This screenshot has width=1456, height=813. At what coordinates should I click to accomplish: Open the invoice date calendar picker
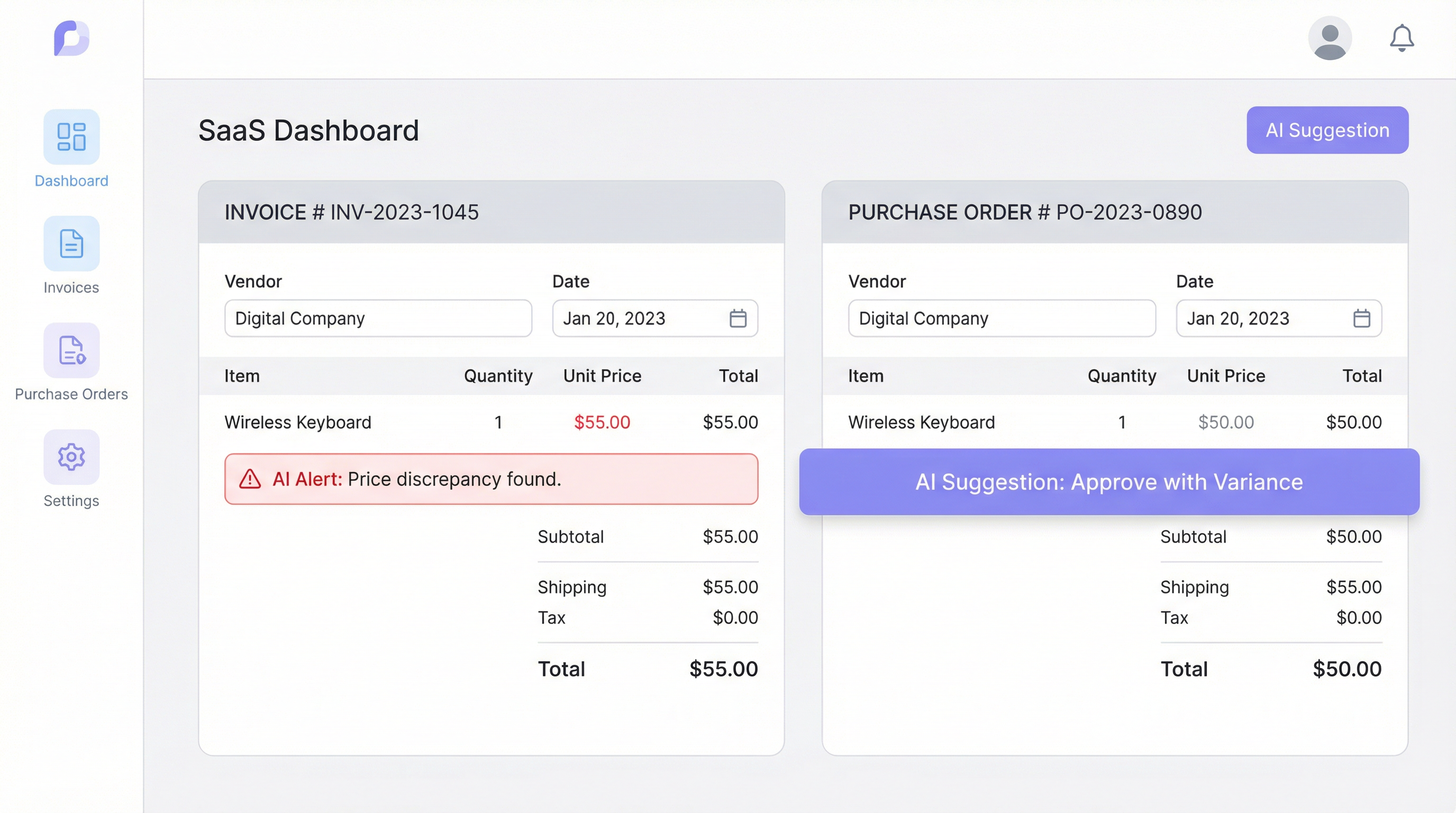pyautogui.click(x=738, y=318)
